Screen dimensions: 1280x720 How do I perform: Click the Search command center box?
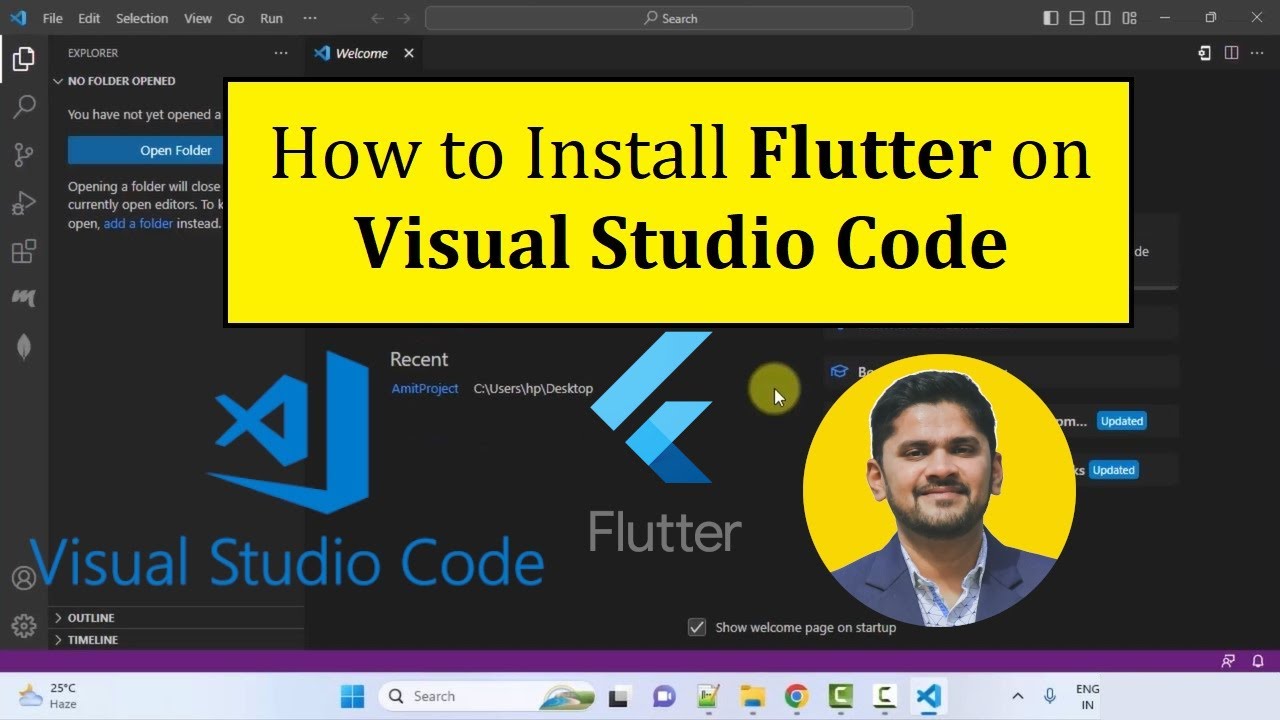(x=669, y=18)
